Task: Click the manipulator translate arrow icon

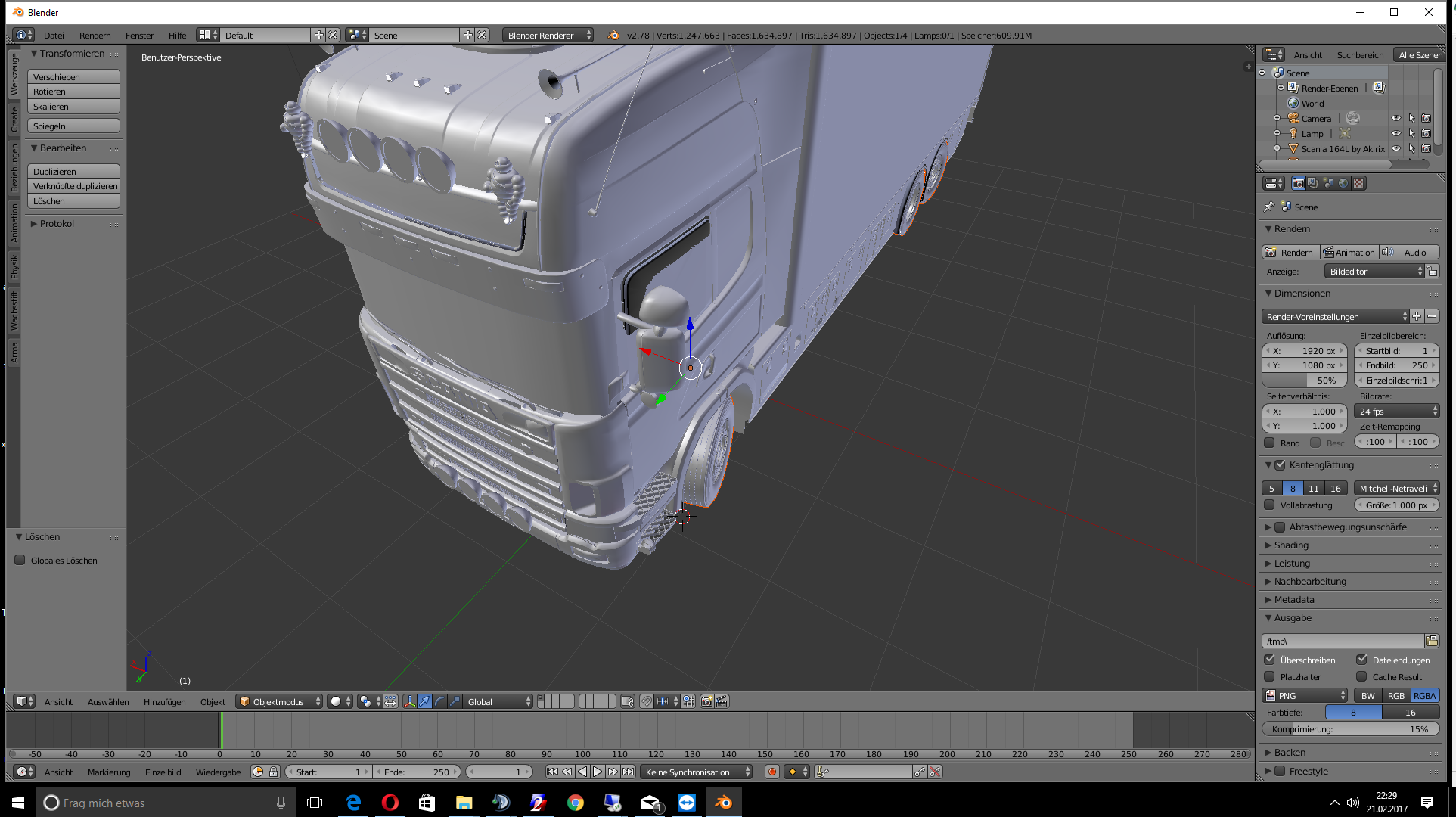Action: point(424,701)
